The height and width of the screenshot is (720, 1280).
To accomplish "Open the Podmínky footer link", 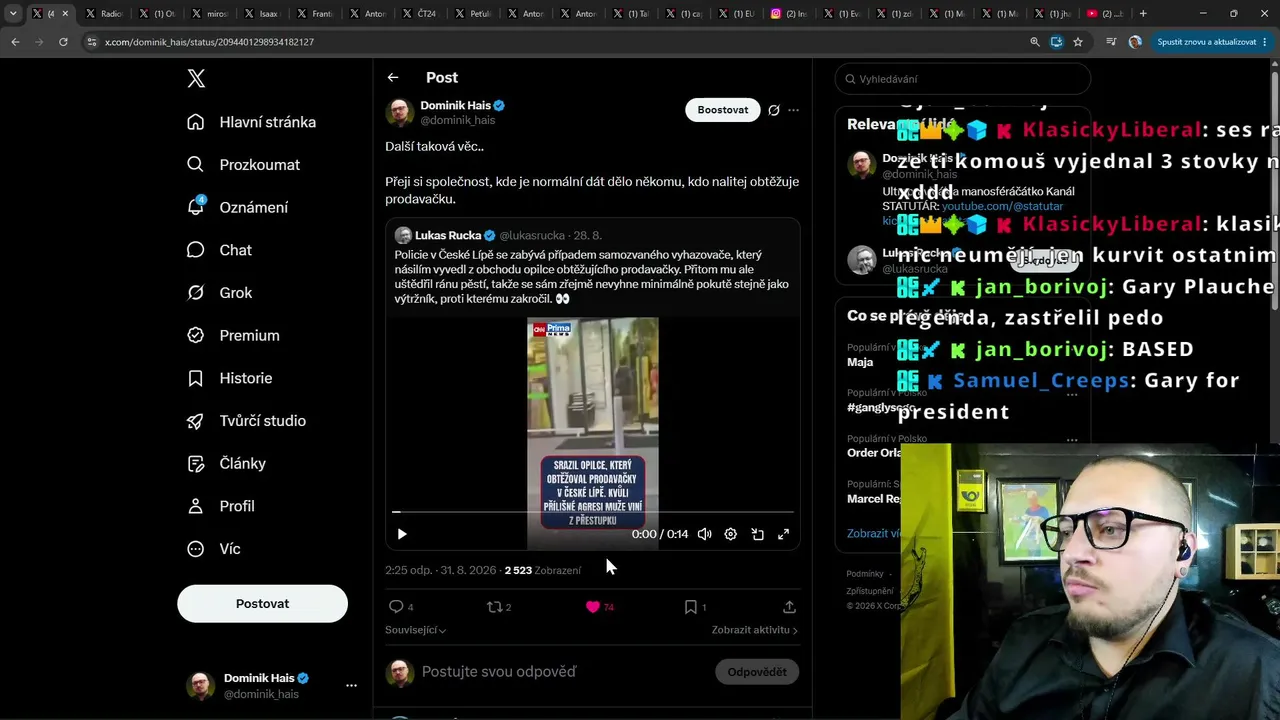I will click(865, 574).
